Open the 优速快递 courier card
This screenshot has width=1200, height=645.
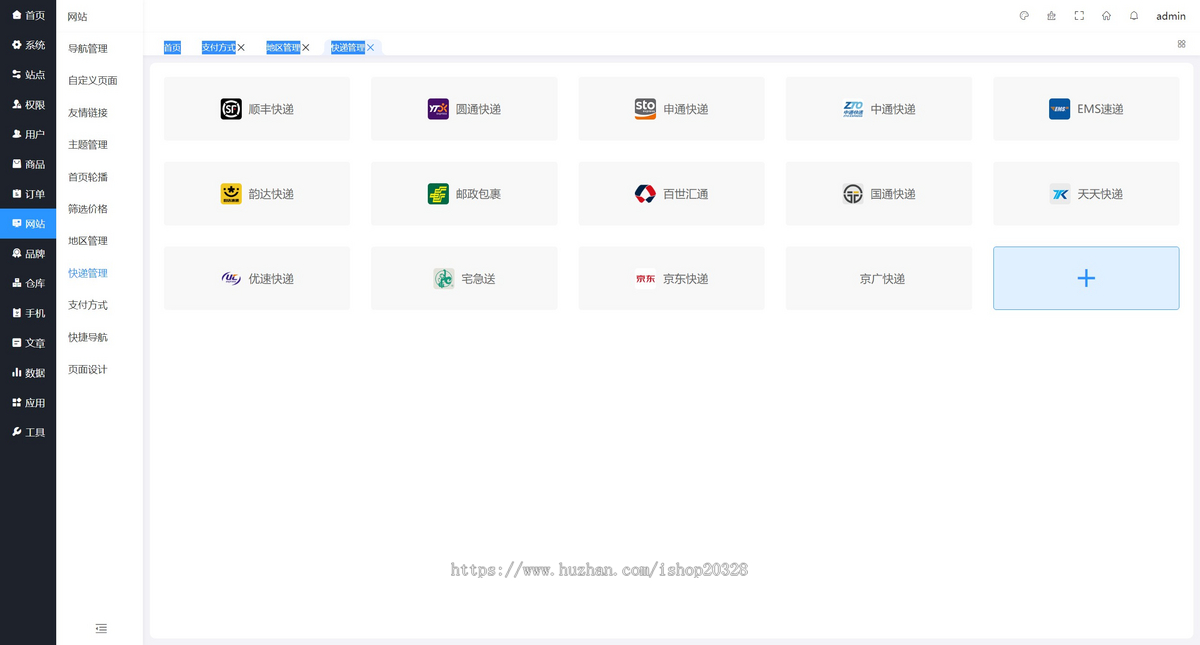coord(257,278)
